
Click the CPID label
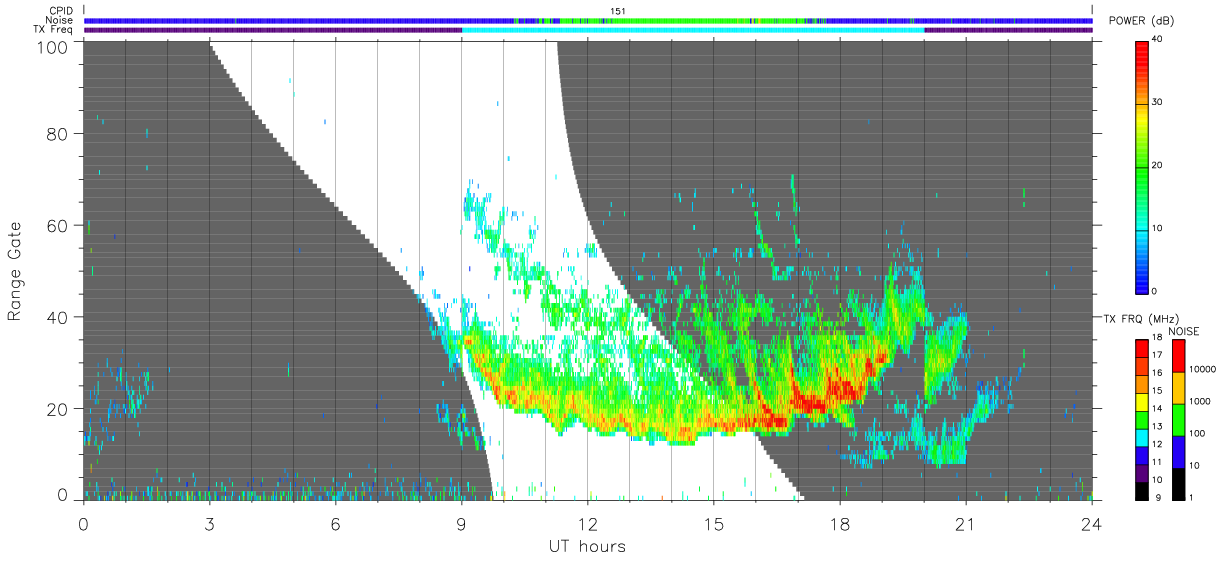tap(62, 11)
